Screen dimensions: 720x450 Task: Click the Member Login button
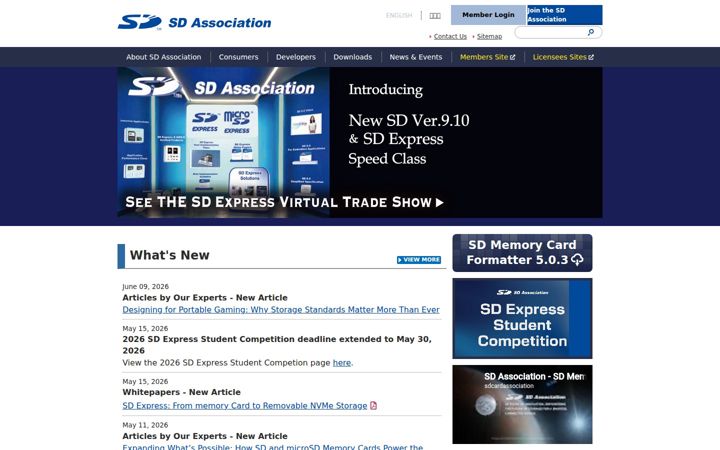tap(488, 15)
